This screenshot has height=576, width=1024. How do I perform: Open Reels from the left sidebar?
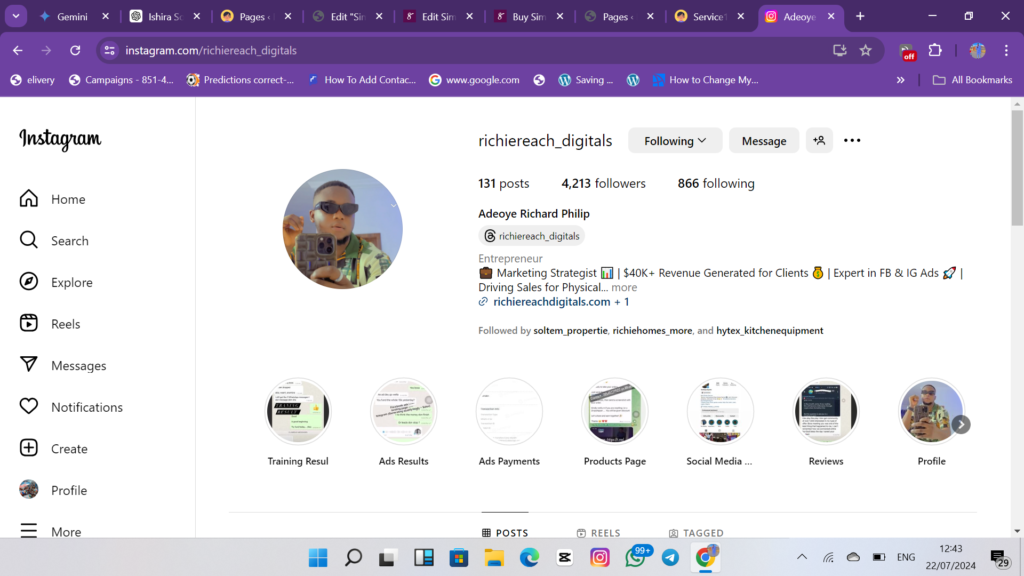(x=29, y=324)
